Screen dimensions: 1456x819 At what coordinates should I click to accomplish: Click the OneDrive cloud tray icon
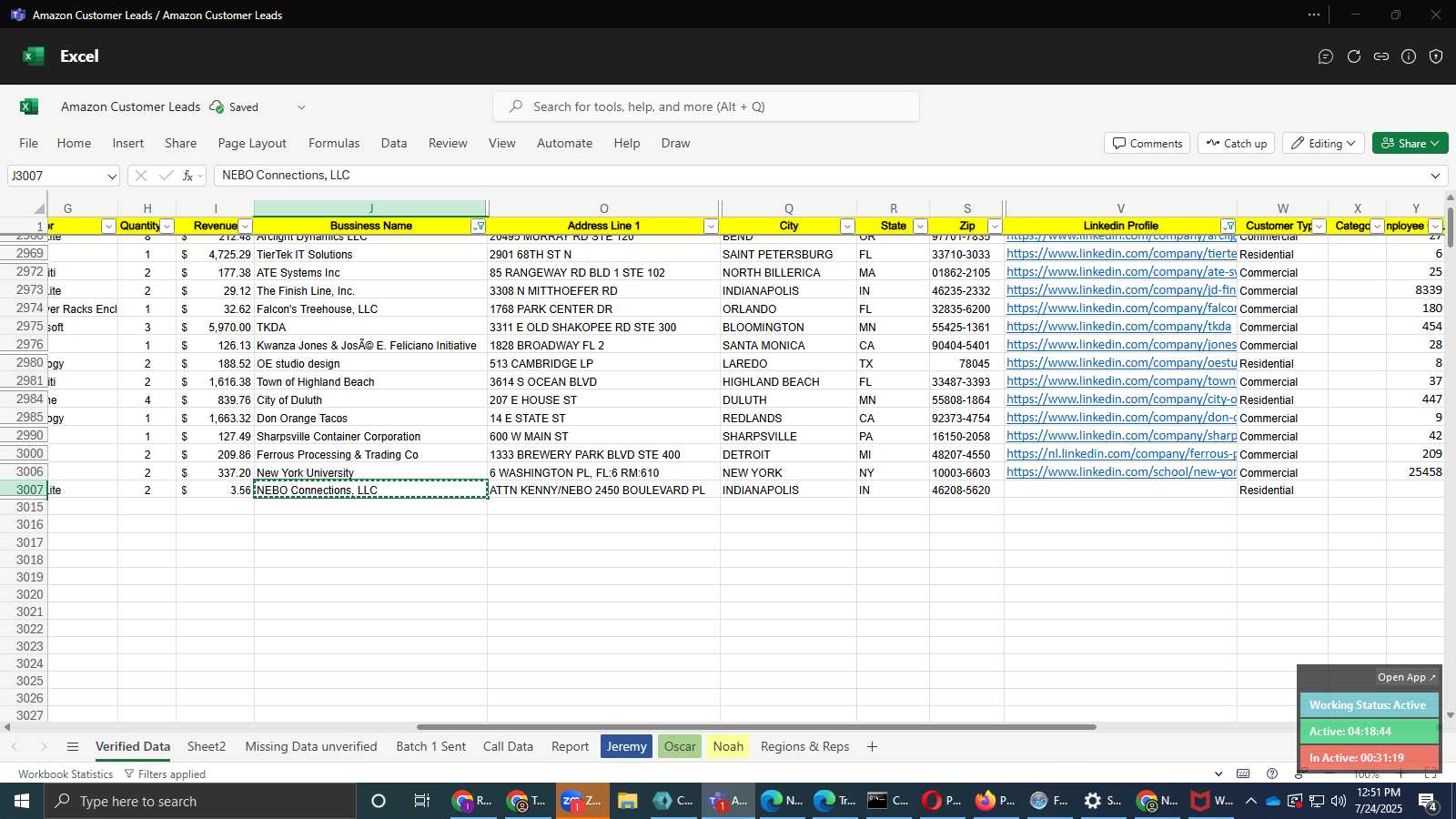pos(1272,801)
